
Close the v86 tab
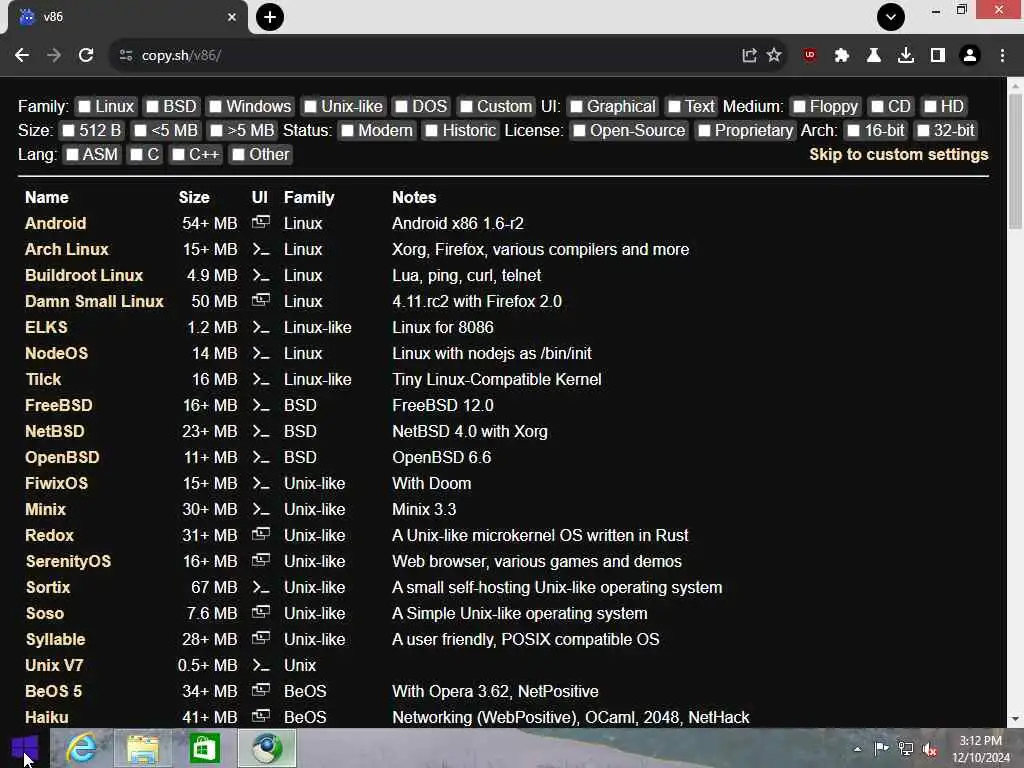pyautogui.click(x=231, y=17)
